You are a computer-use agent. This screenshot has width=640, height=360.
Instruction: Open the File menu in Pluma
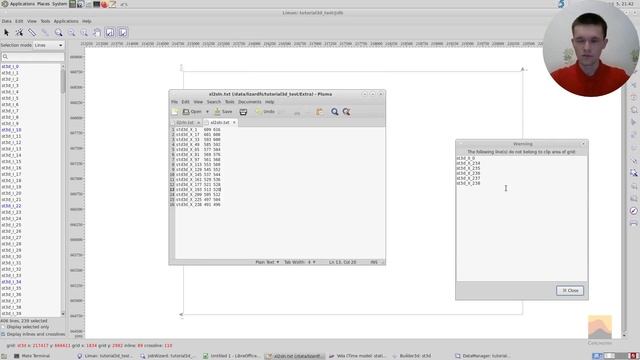[174, 102]
